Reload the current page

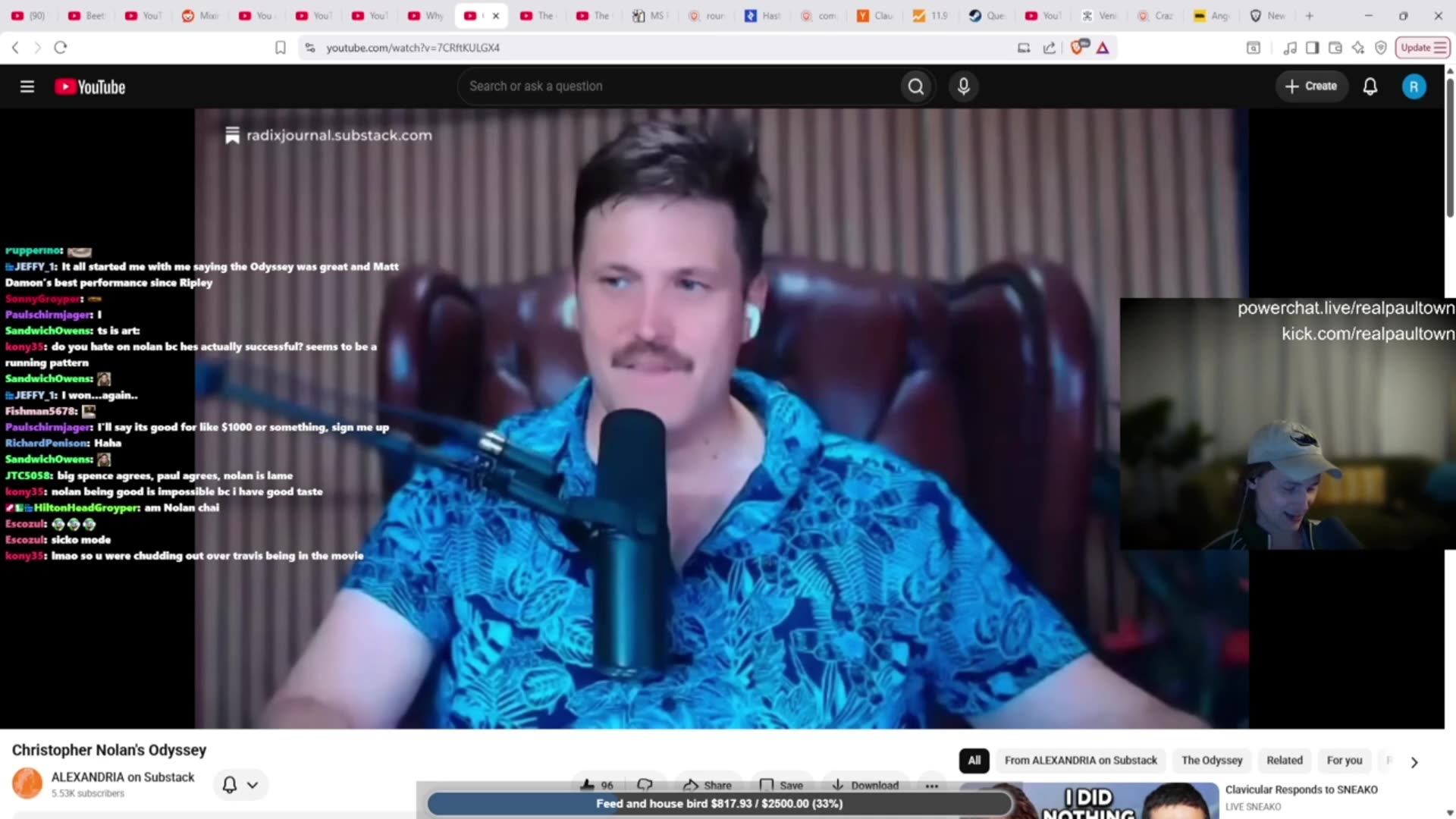click(x=61, y=47)
